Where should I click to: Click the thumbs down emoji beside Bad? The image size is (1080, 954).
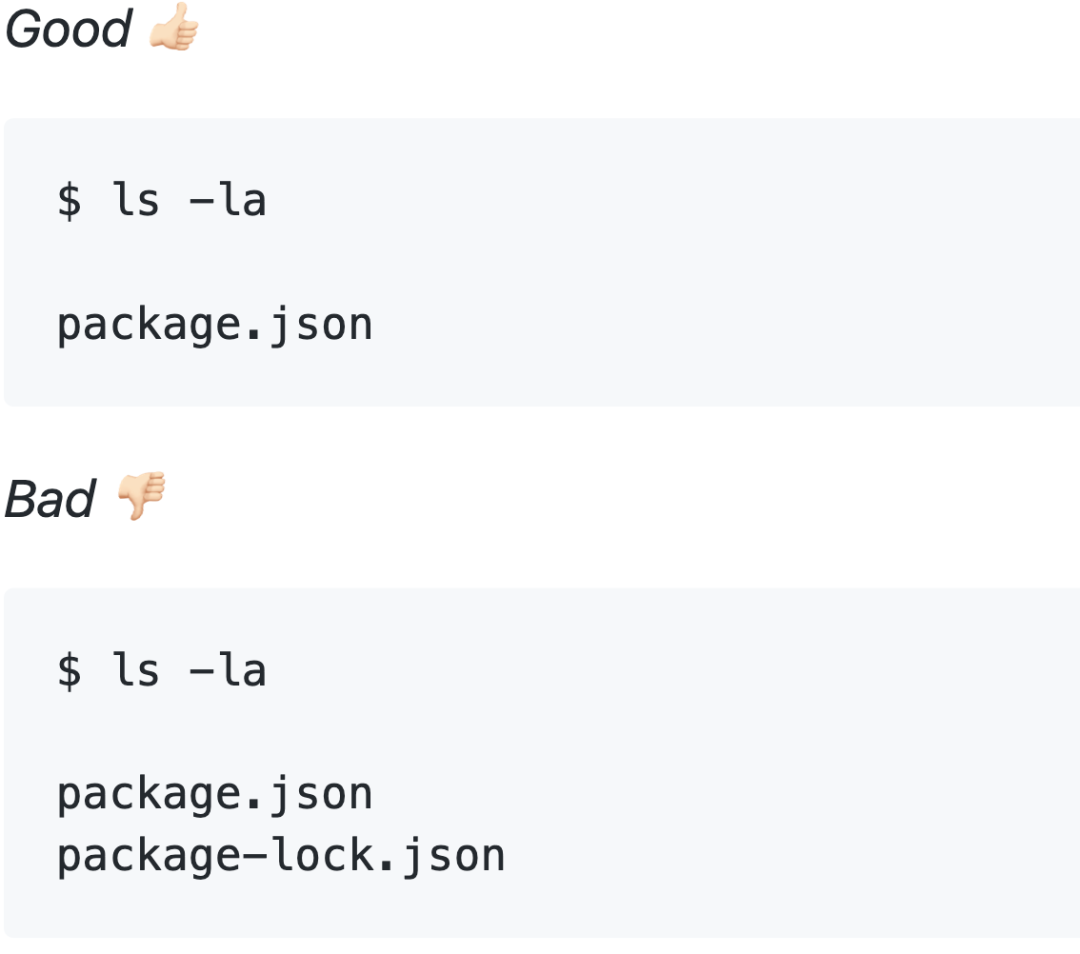(141, 496)
